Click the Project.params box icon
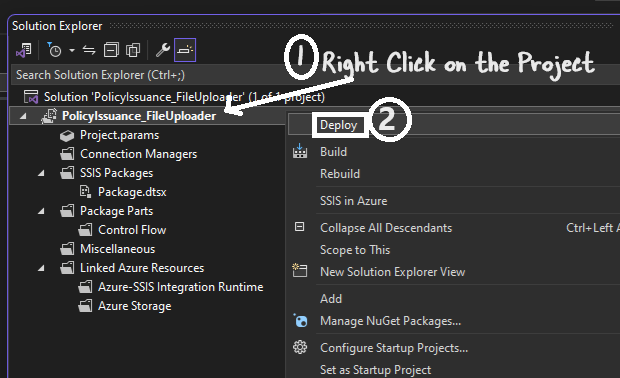This screenshot has height=378, width=620. coord(67,136)
